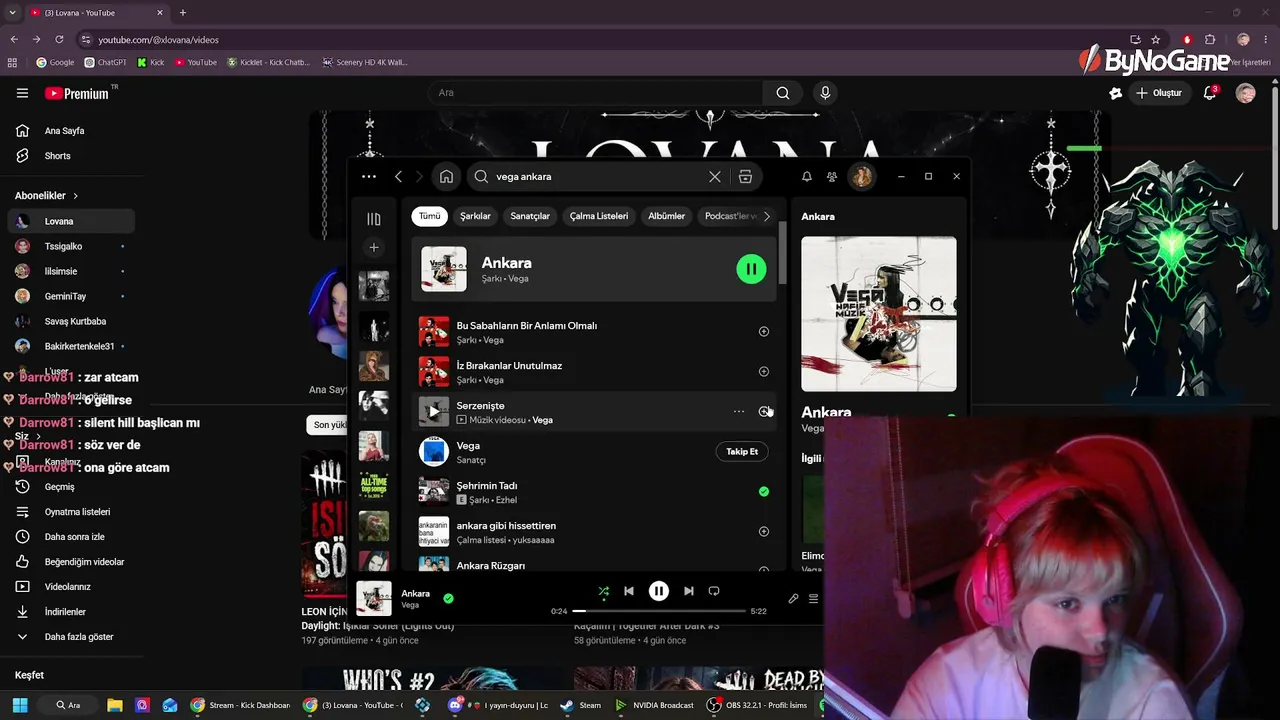Image resolution: width=1280 pixels, height=720 pixels.
Task: Open the Spotify queue icon
Action: tap(813, 598)
